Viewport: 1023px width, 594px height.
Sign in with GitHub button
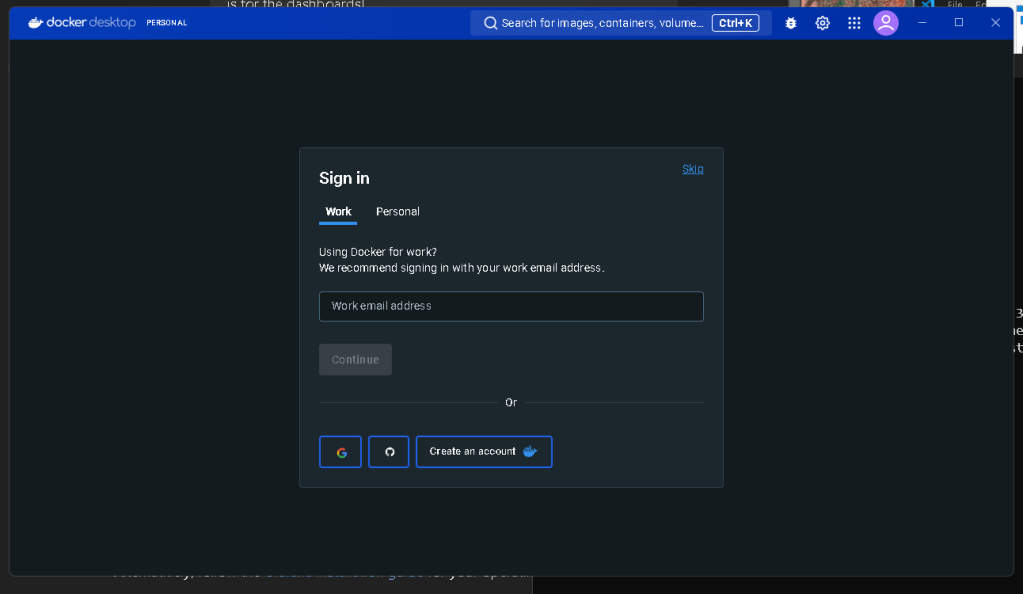pos(389,452)
